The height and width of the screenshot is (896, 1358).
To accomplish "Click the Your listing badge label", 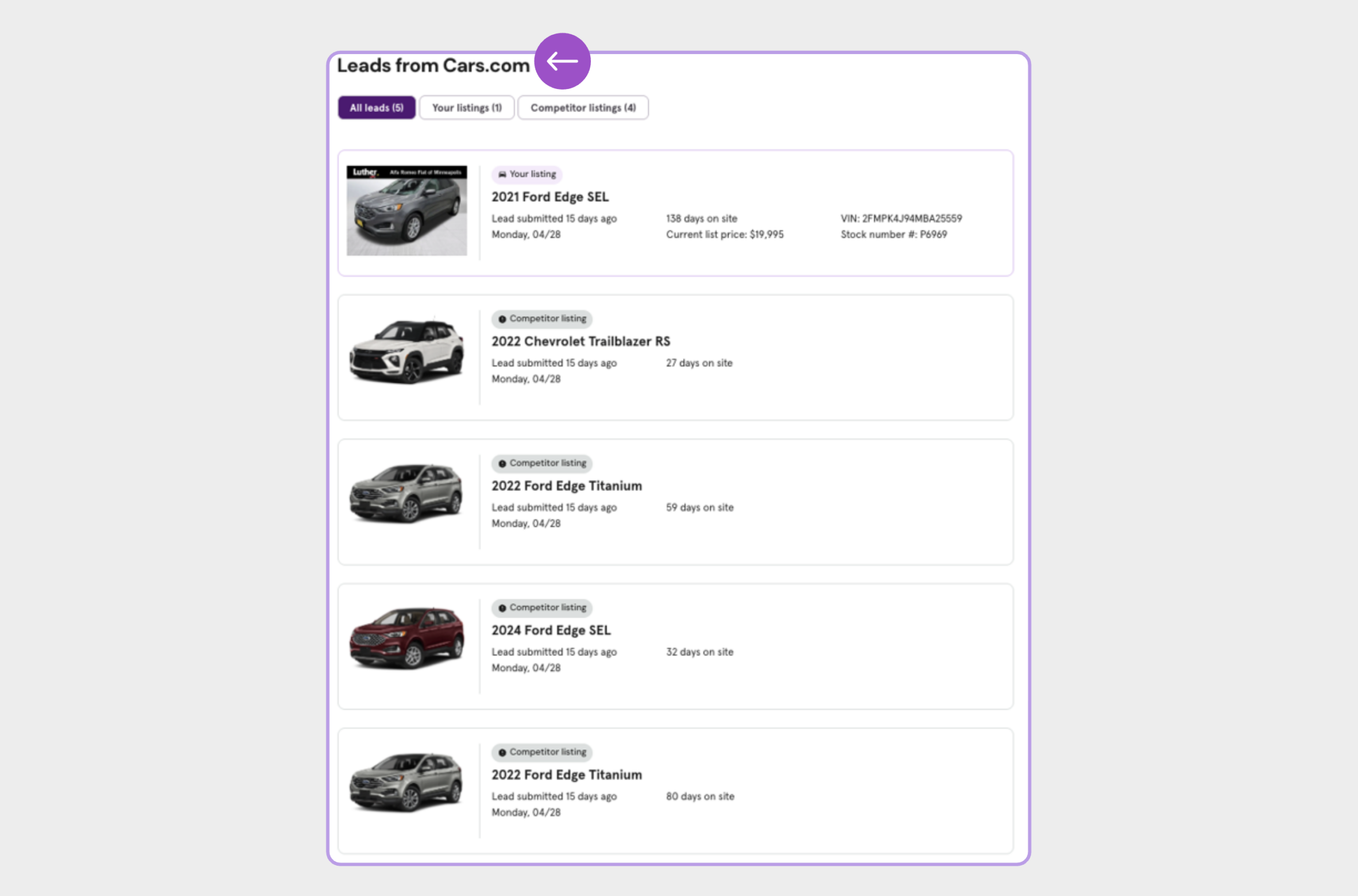I will (x=533, y=174).
